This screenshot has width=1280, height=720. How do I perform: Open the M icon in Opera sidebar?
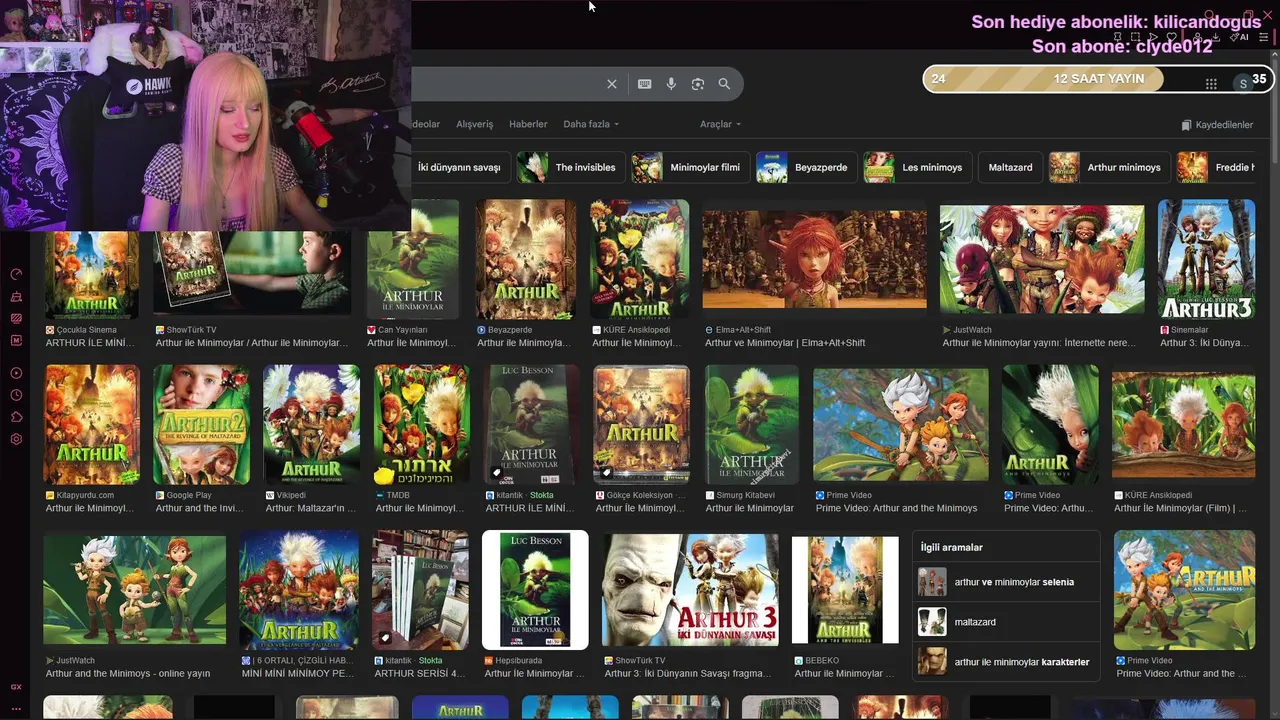(x=16, y=340)
